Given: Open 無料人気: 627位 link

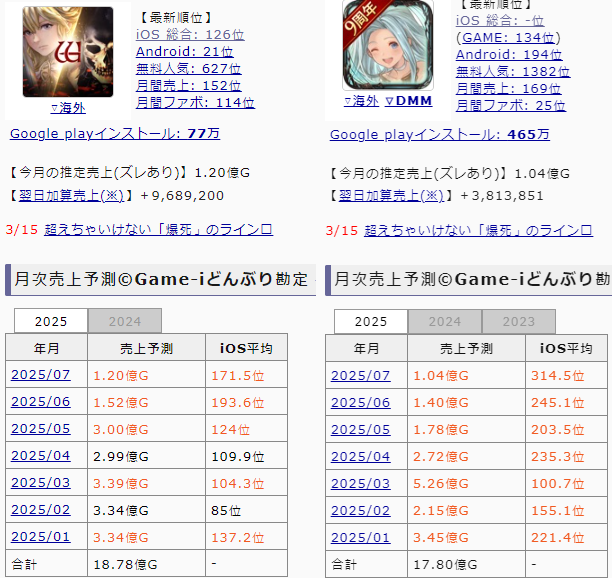Looking at the screenshot, I should tap(189, 69).
